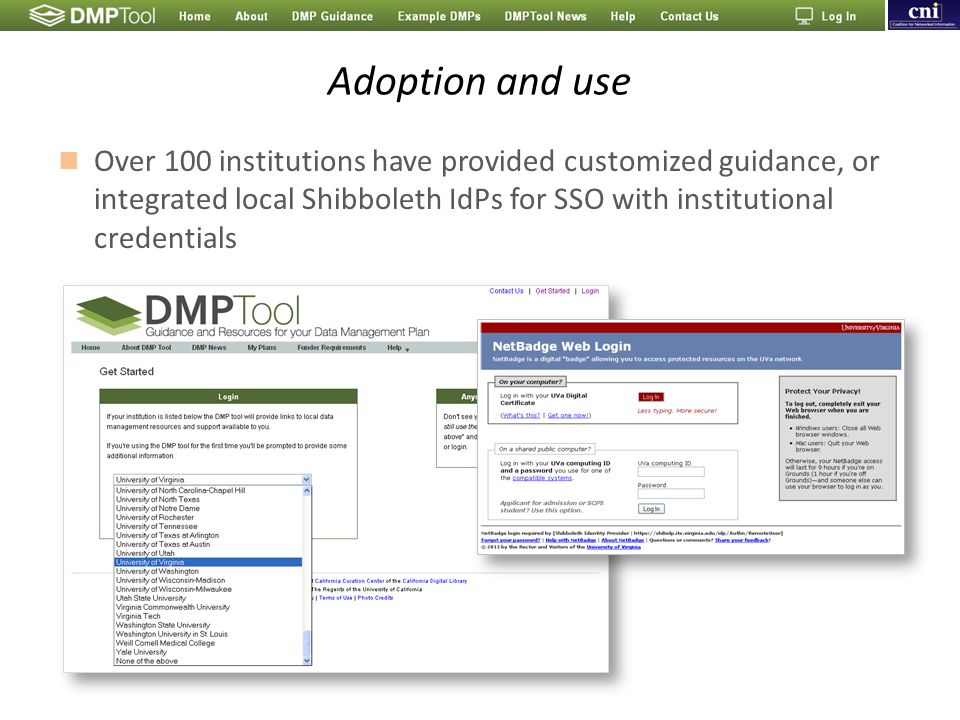Choose Weill Cornell Medical College
This screenshot has width=960, height=720.
point(165,643)
